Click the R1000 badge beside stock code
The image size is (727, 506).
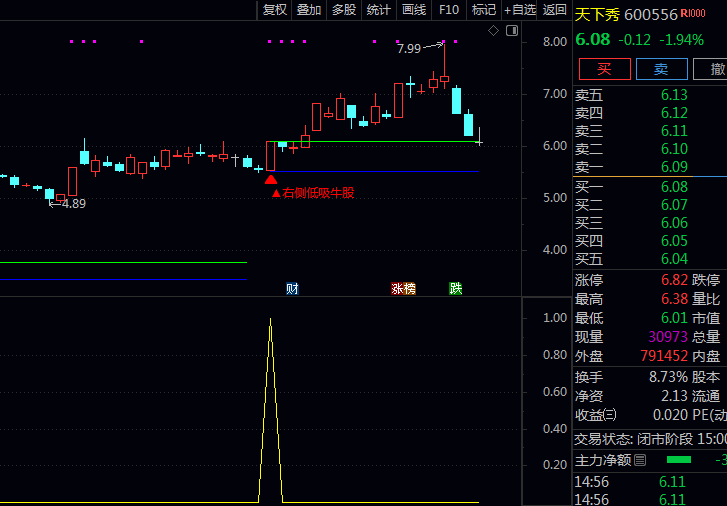click(x=692, y=13)
